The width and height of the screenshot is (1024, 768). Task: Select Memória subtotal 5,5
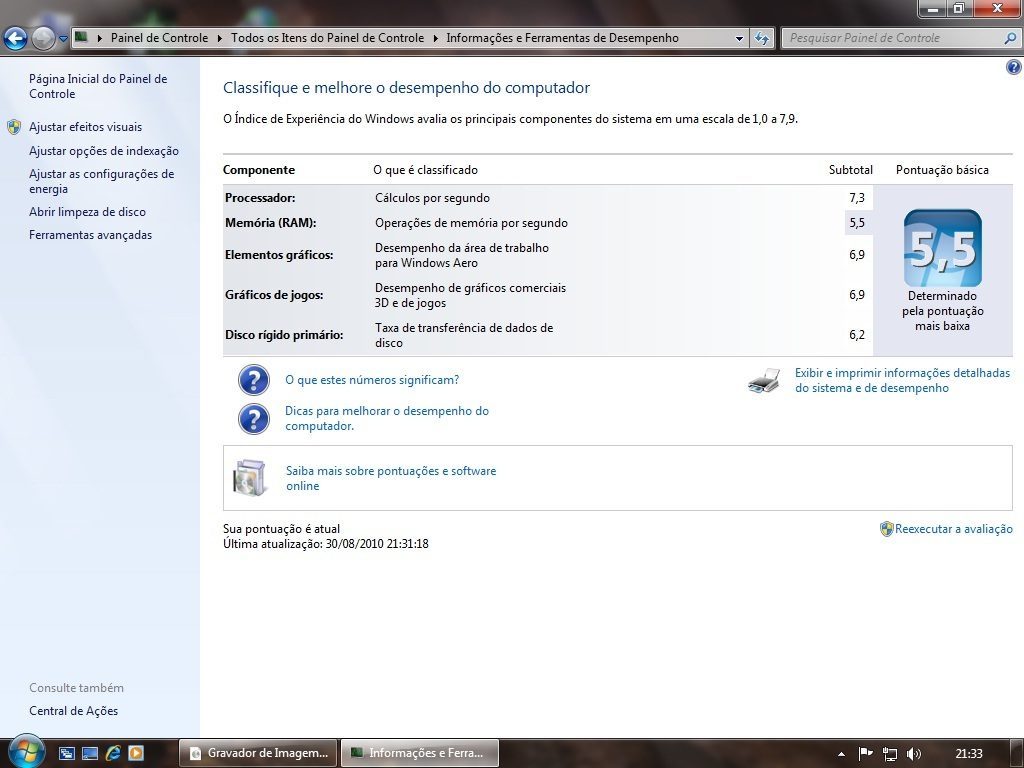(857, 223)
